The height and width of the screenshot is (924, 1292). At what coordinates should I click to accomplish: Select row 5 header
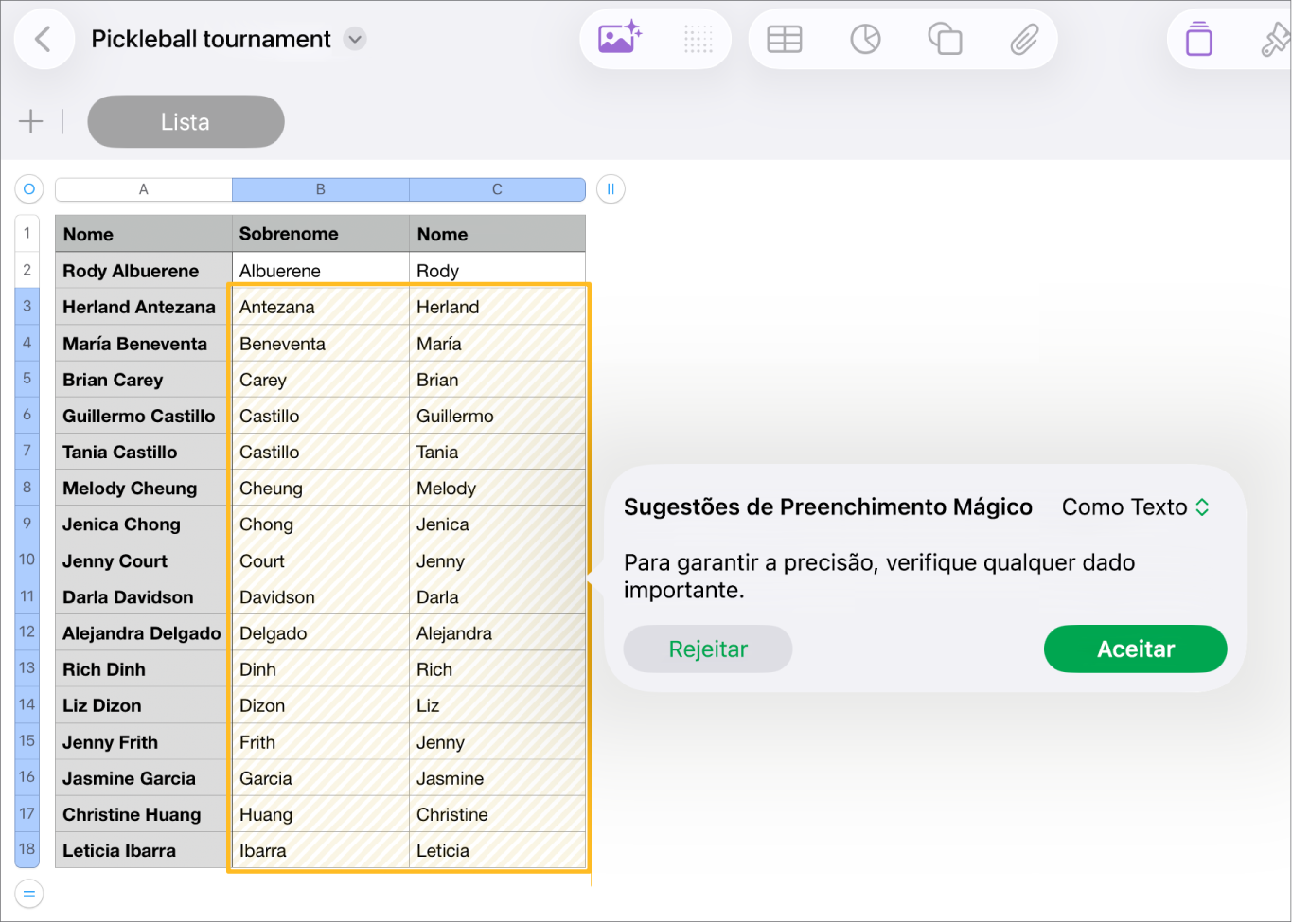27,379
